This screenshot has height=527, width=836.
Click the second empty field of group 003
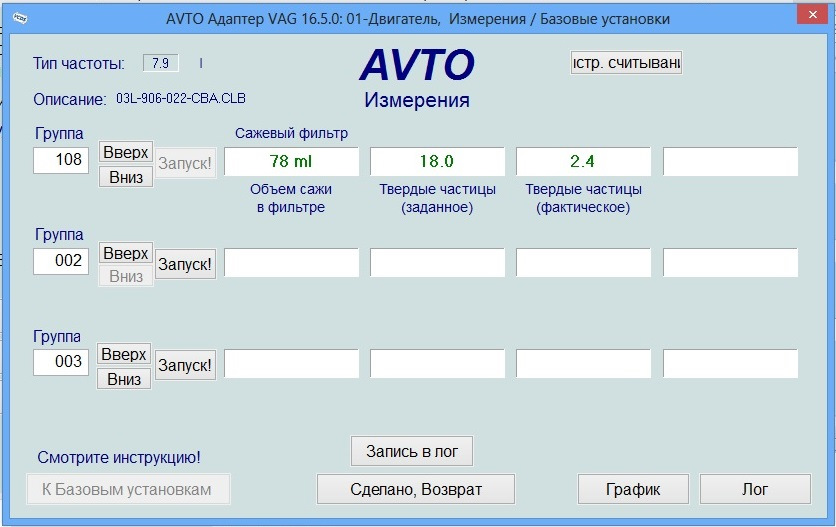coord(437,364)
